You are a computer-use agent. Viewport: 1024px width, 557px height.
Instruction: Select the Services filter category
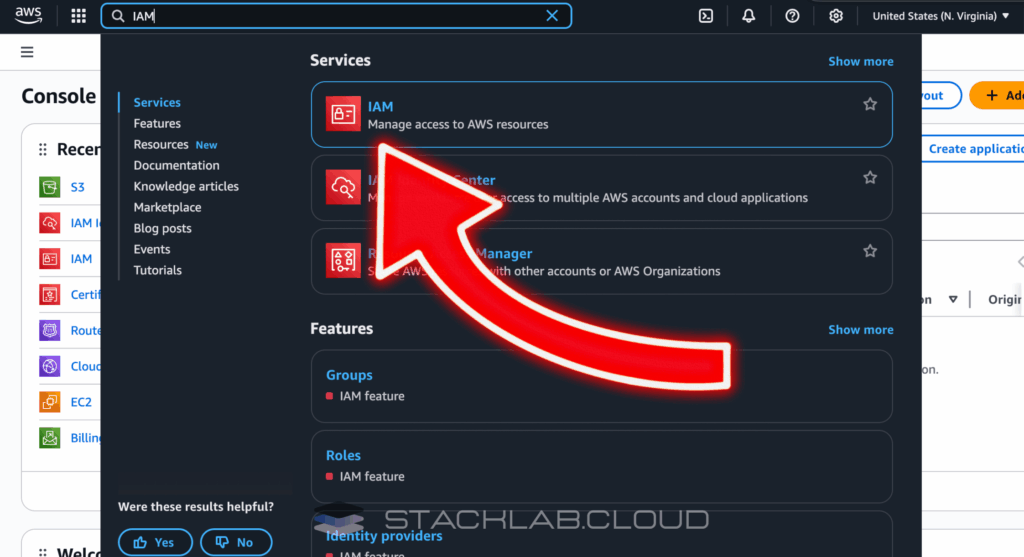(x=157, y=103)
